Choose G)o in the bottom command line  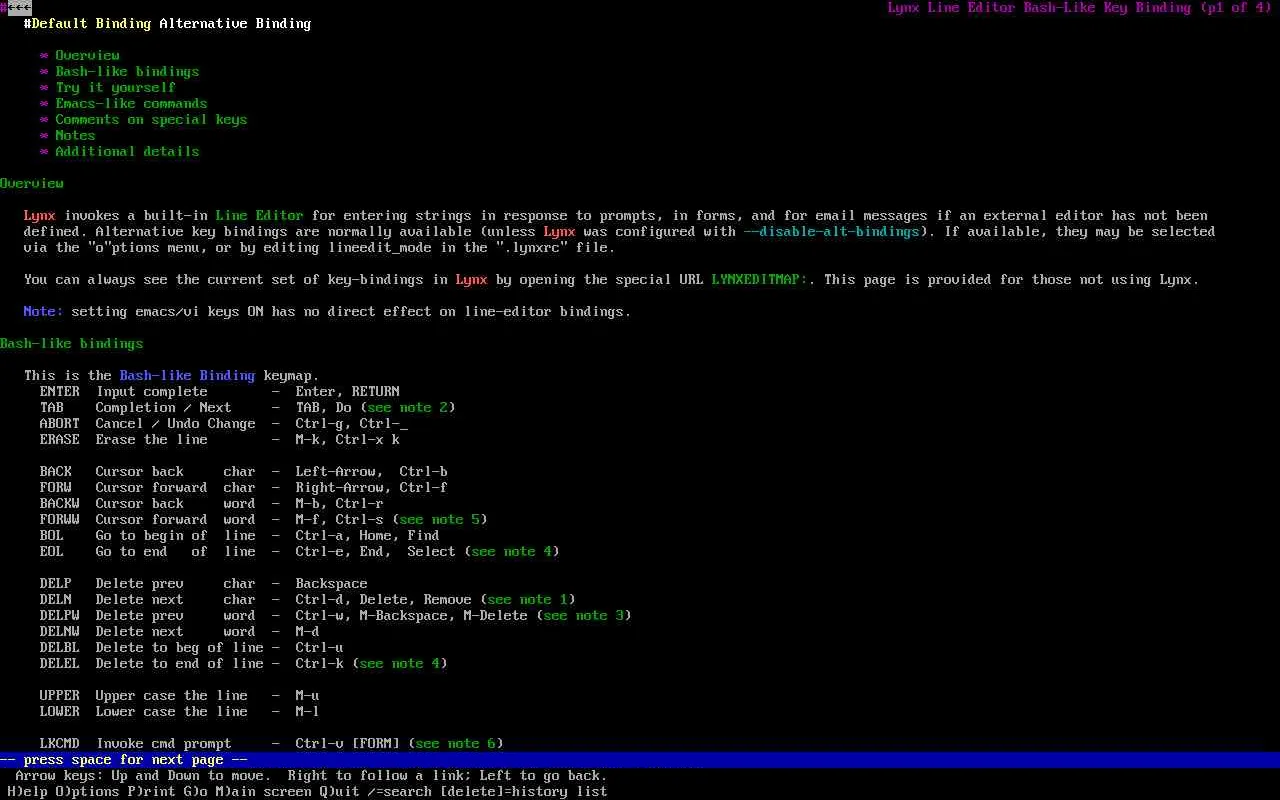coord(196,792)
